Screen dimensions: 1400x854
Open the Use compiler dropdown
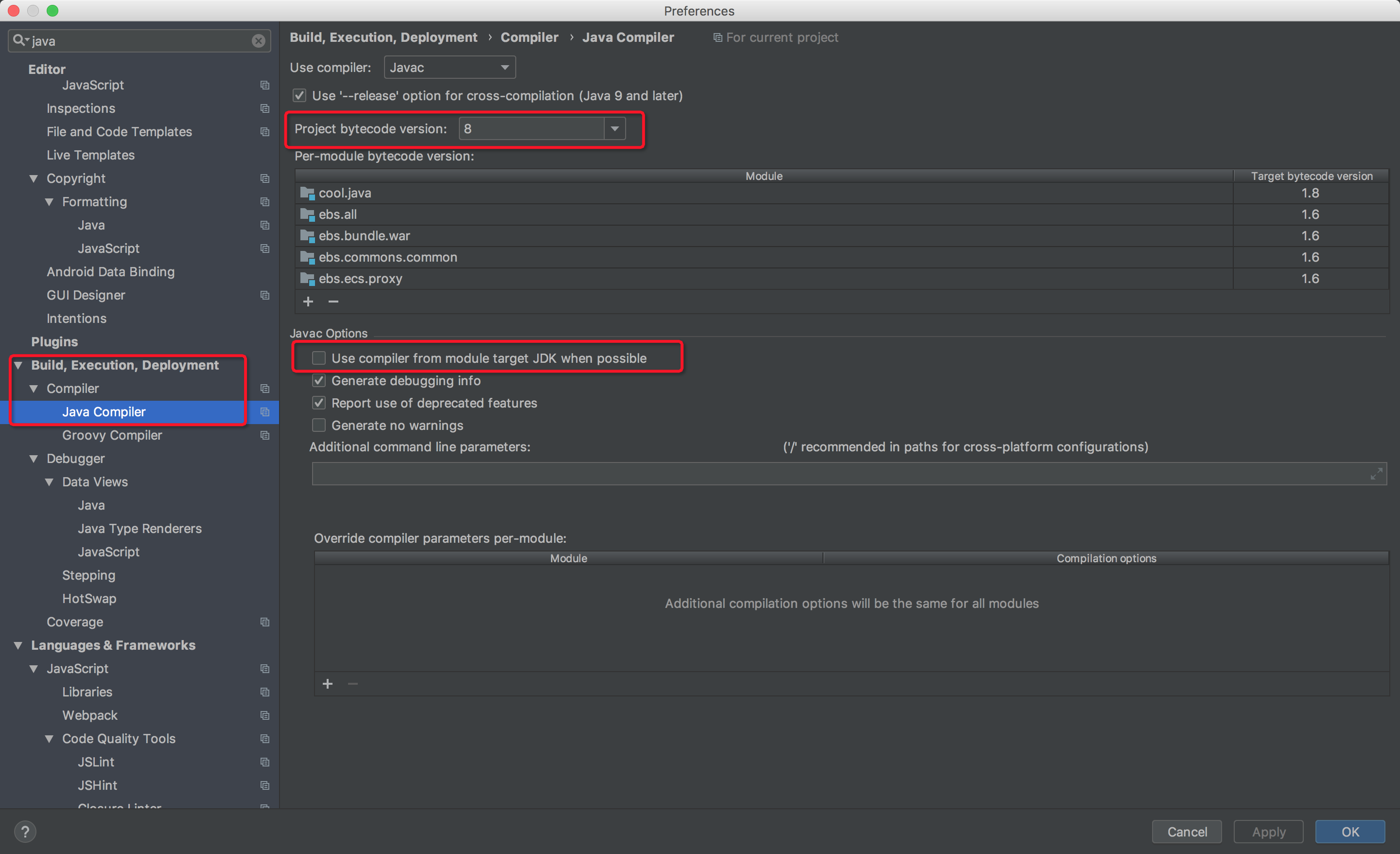(x=504, y=67)
